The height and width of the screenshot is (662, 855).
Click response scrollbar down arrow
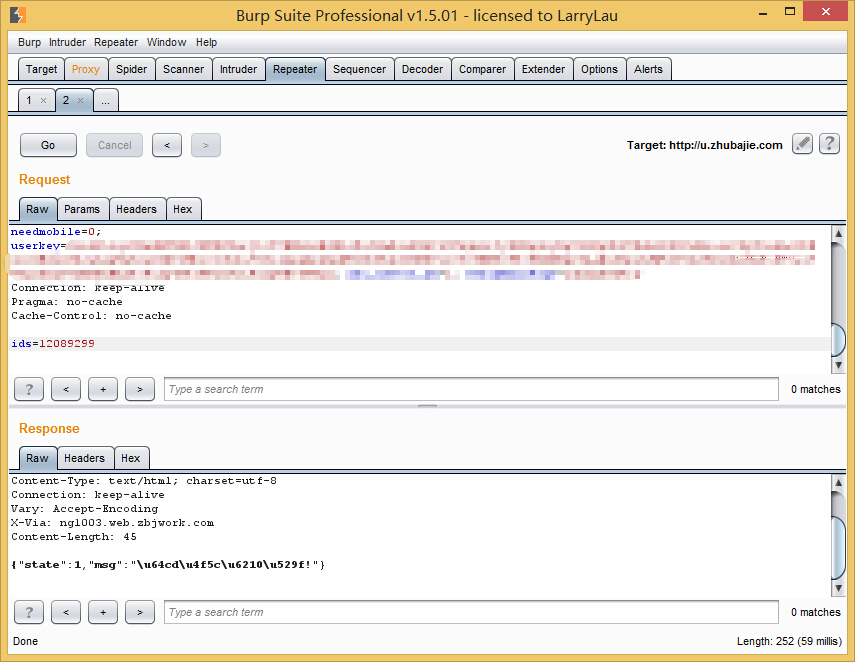839,588
